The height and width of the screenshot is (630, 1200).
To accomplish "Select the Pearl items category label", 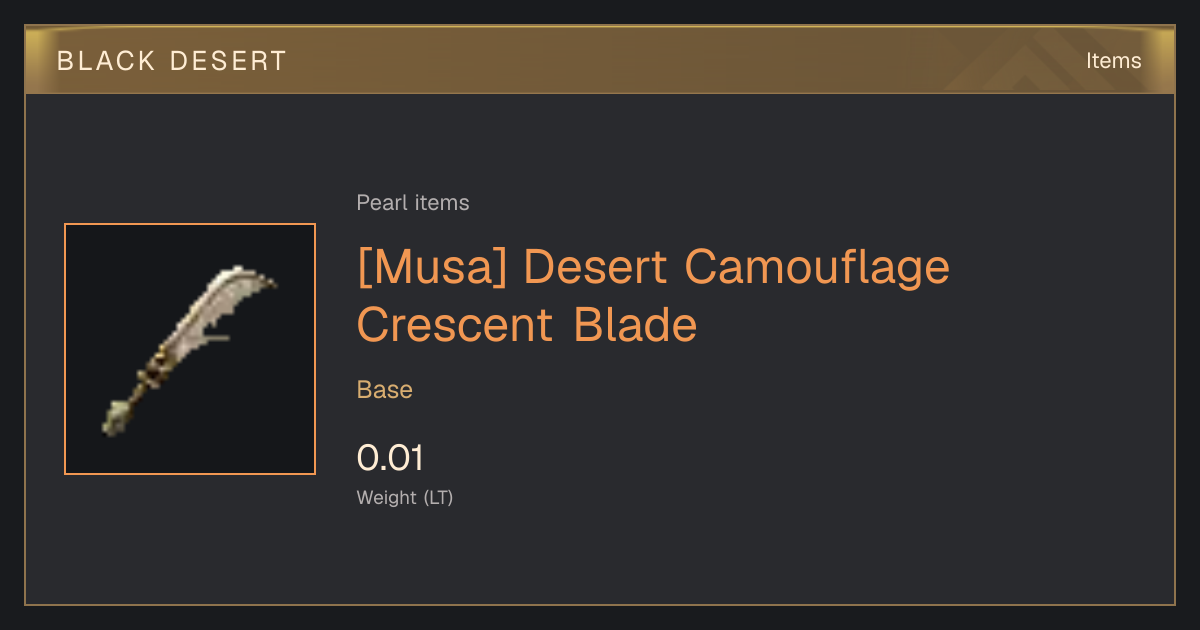I will tap(413, 203).
